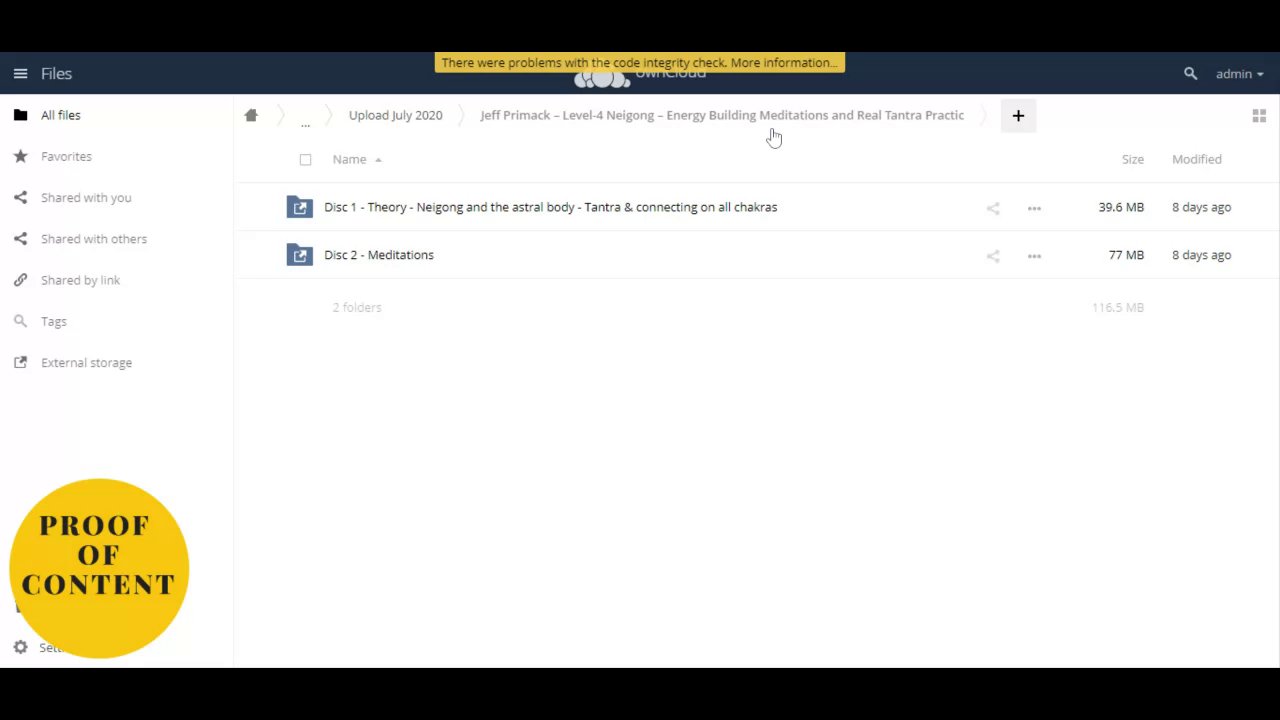Open Upload July 2020 breadcrumb

coord(395,115)
